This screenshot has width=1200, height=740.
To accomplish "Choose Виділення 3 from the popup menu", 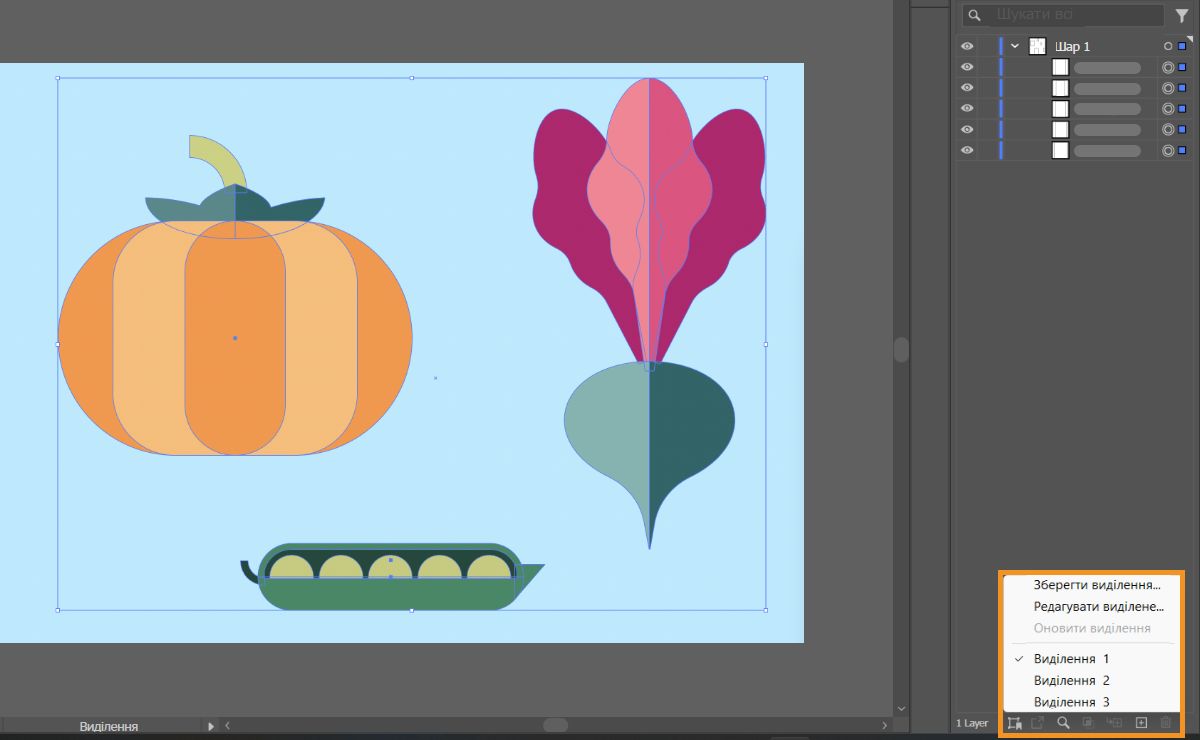I will (x=1071, y=702).
